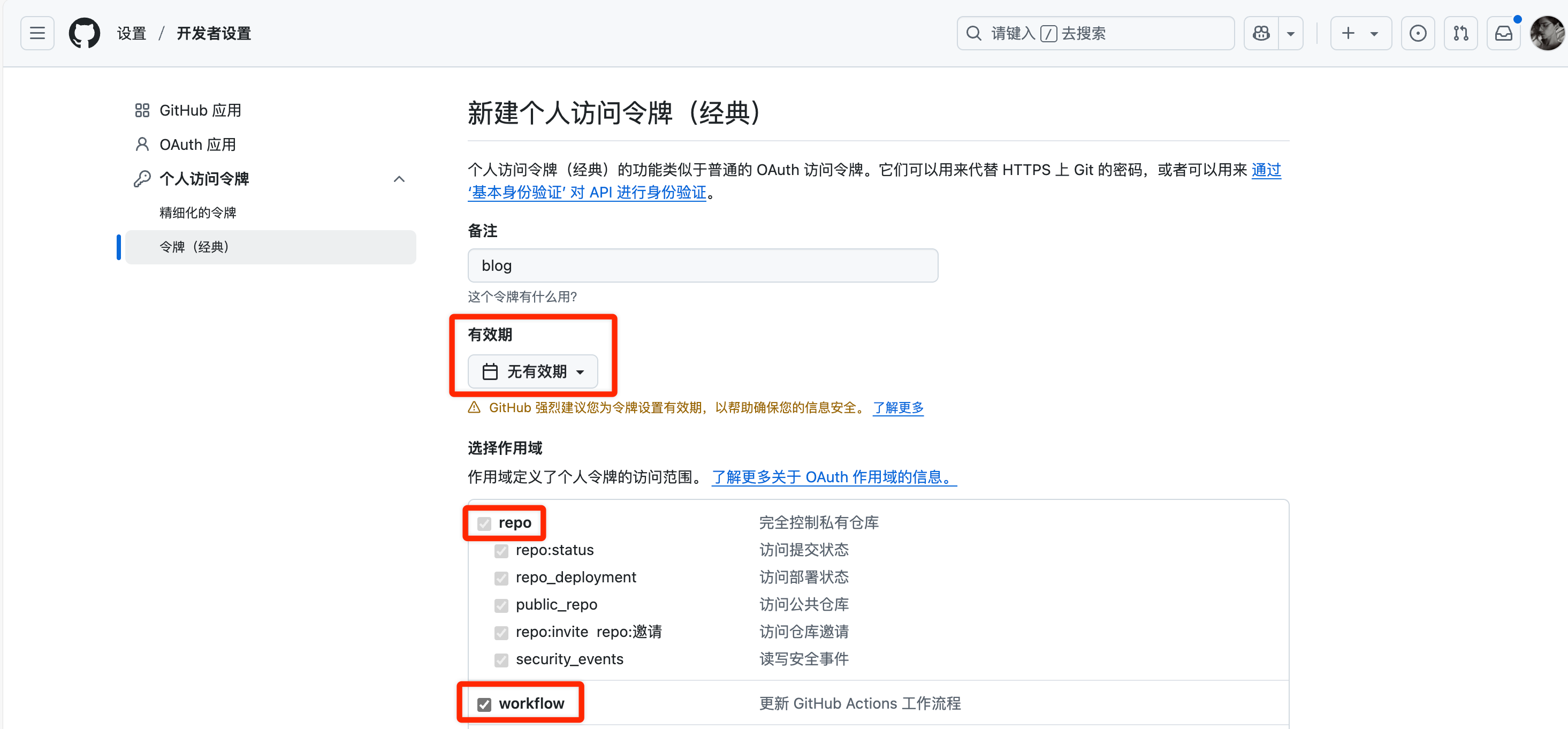Click the 备注 input field containing blog
The height and width of the screenshot is (729, 1568).
(703, 265)
